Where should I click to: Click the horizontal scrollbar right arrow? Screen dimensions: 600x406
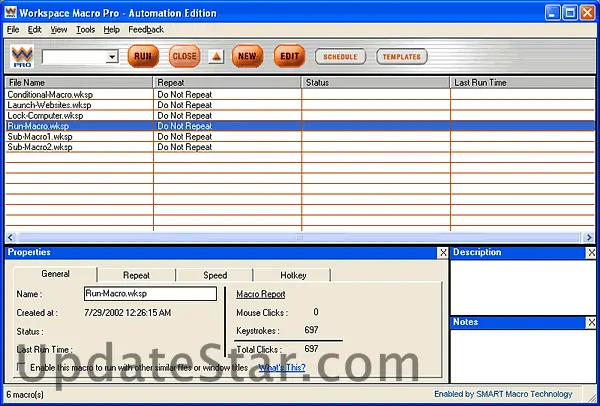(589, 238)
